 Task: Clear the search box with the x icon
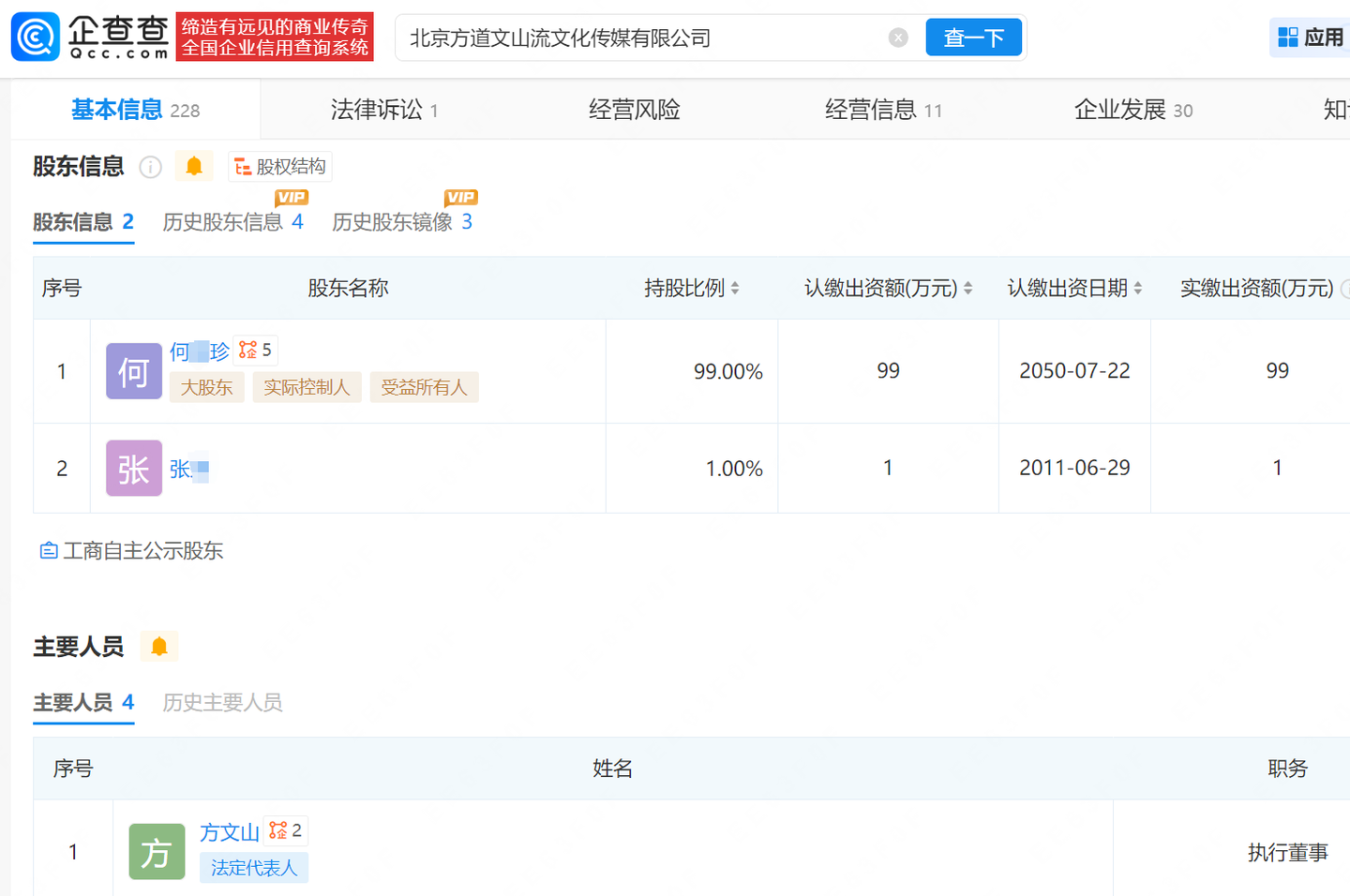[898, 37]
